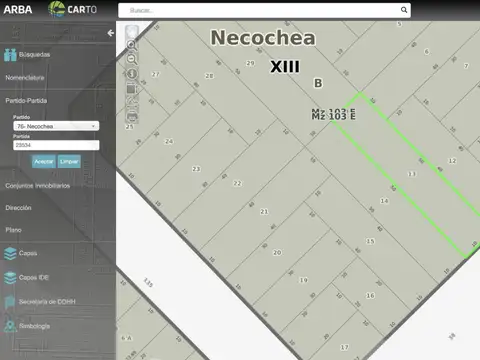Open the Simbología map marker icon
Image resolution: width=480 pixels, height=360 pixels.
tap(10, 326)
